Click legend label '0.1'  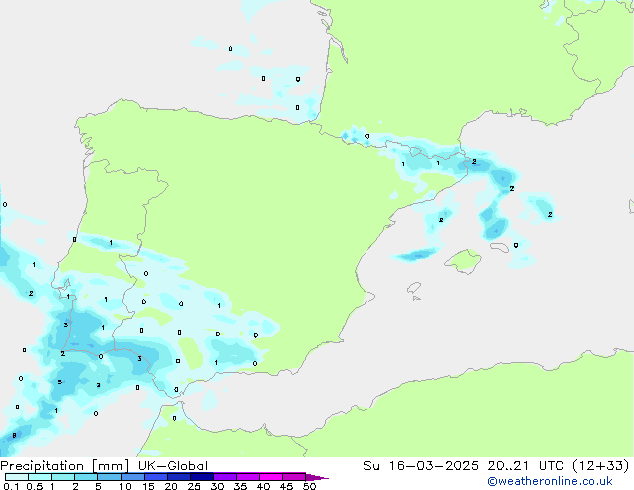[11, 486]
